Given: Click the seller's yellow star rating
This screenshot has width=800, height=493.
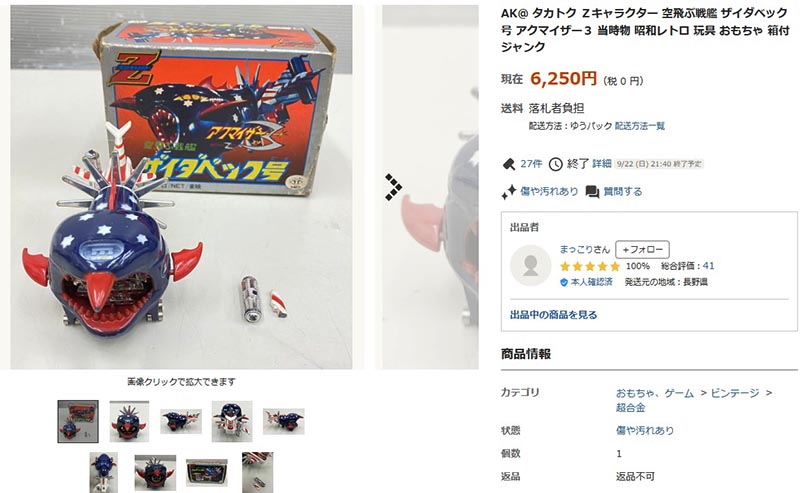Looking at the screenshot, I should tap(589, 266).
